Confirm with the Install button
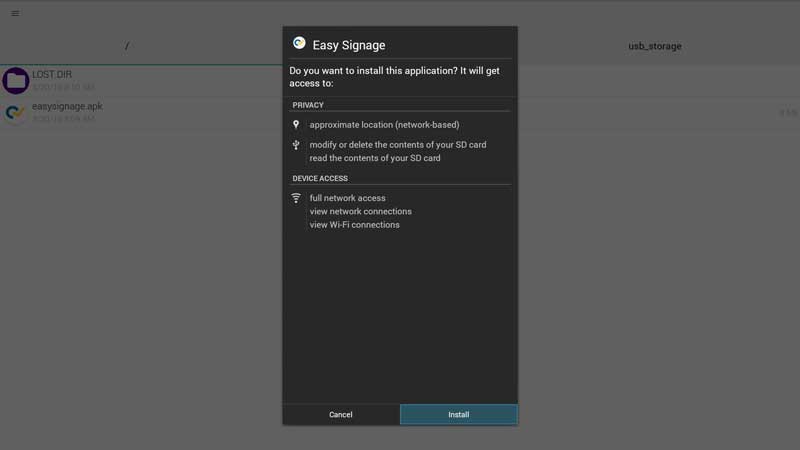The width and height of the screenshot is (800, 450). [x=459, y=414]
